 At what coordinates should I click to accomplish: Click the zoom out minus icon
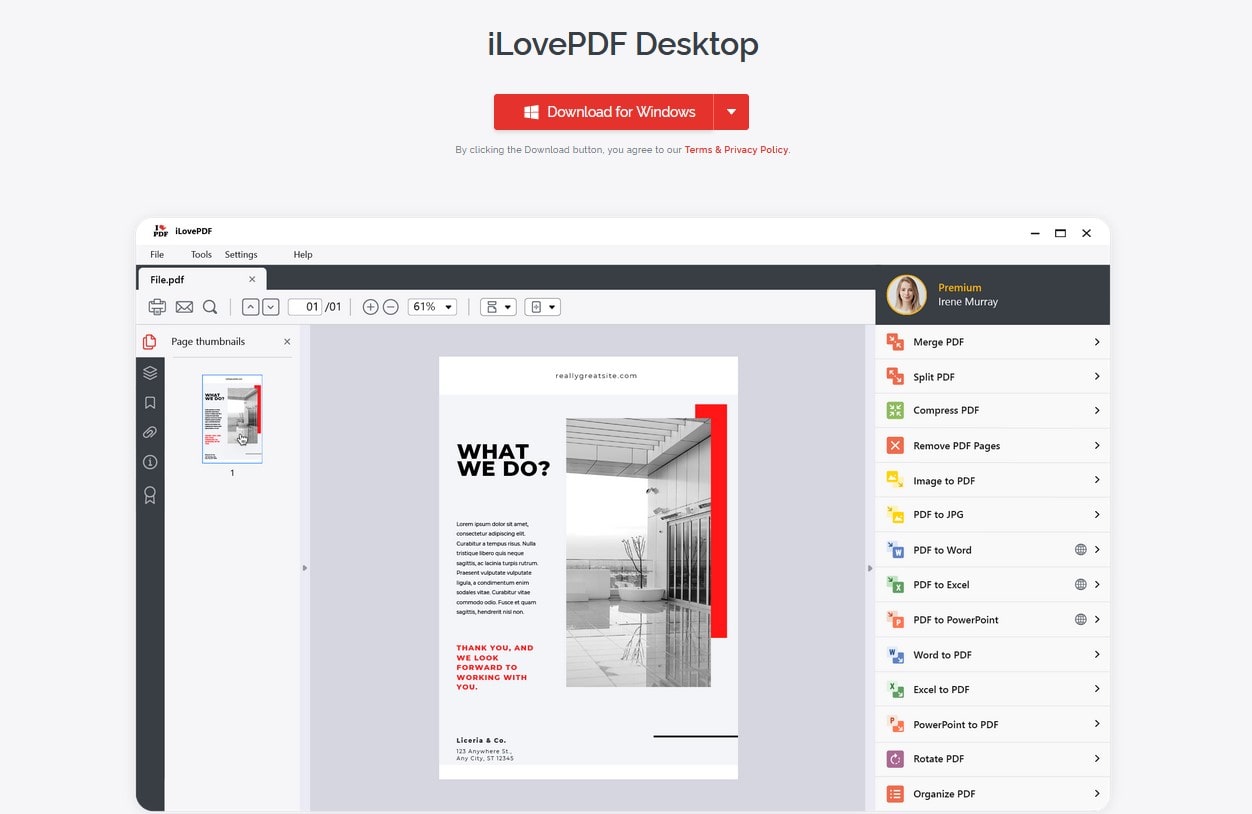(x=391, y=307)
